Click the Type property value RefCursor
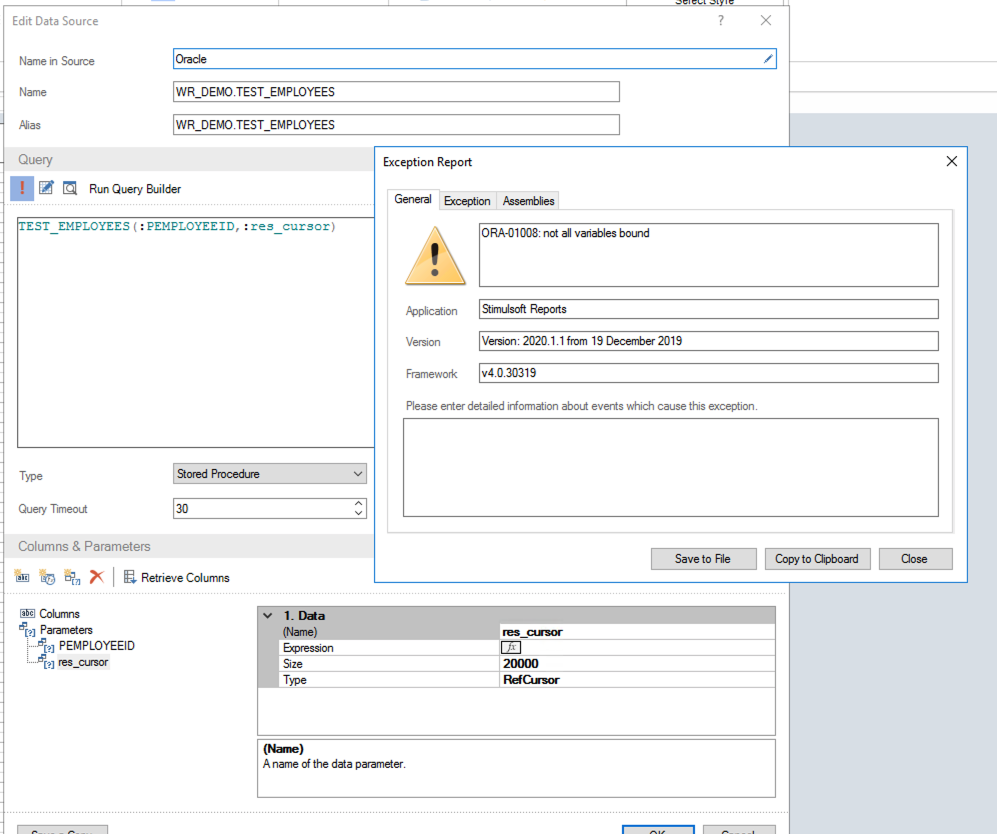This screenshot has width=997, height=834. pyautogui.click(x=638, y=680)
